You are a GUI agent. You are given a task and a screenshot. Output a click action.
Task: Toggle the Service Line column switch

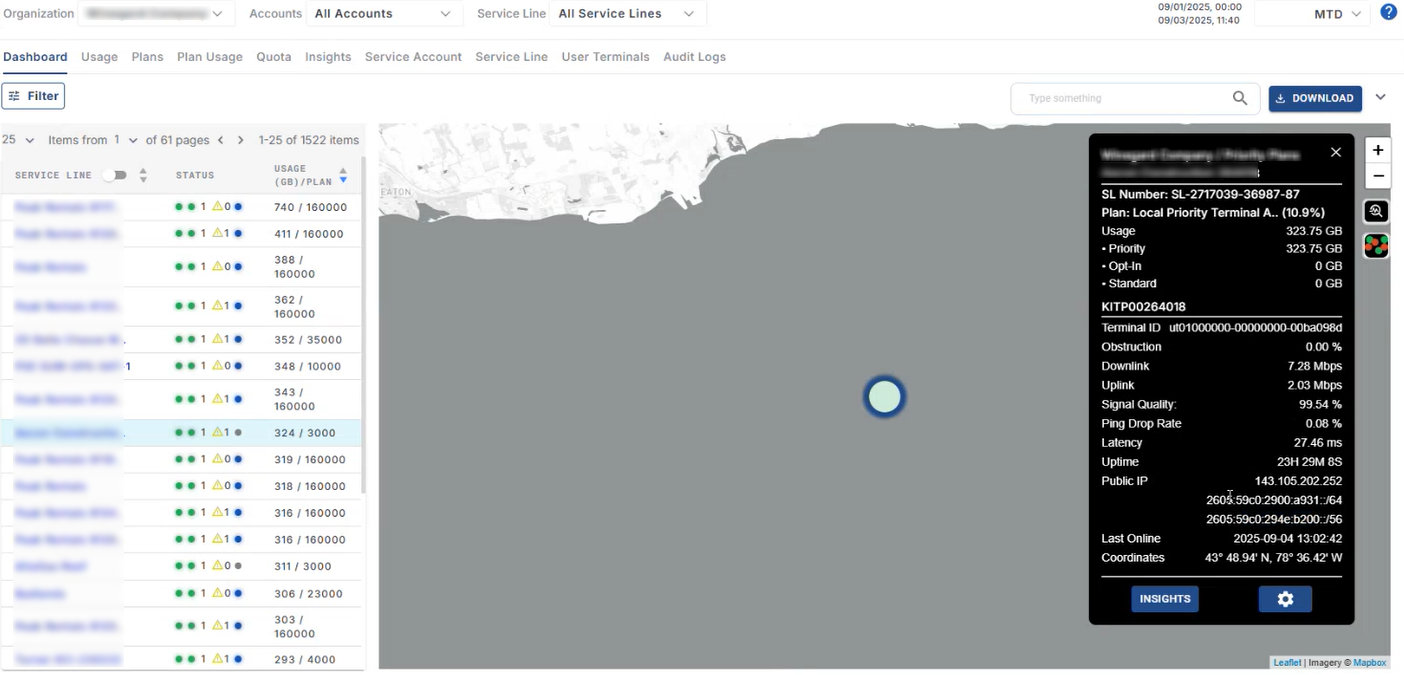coord(116,175)
